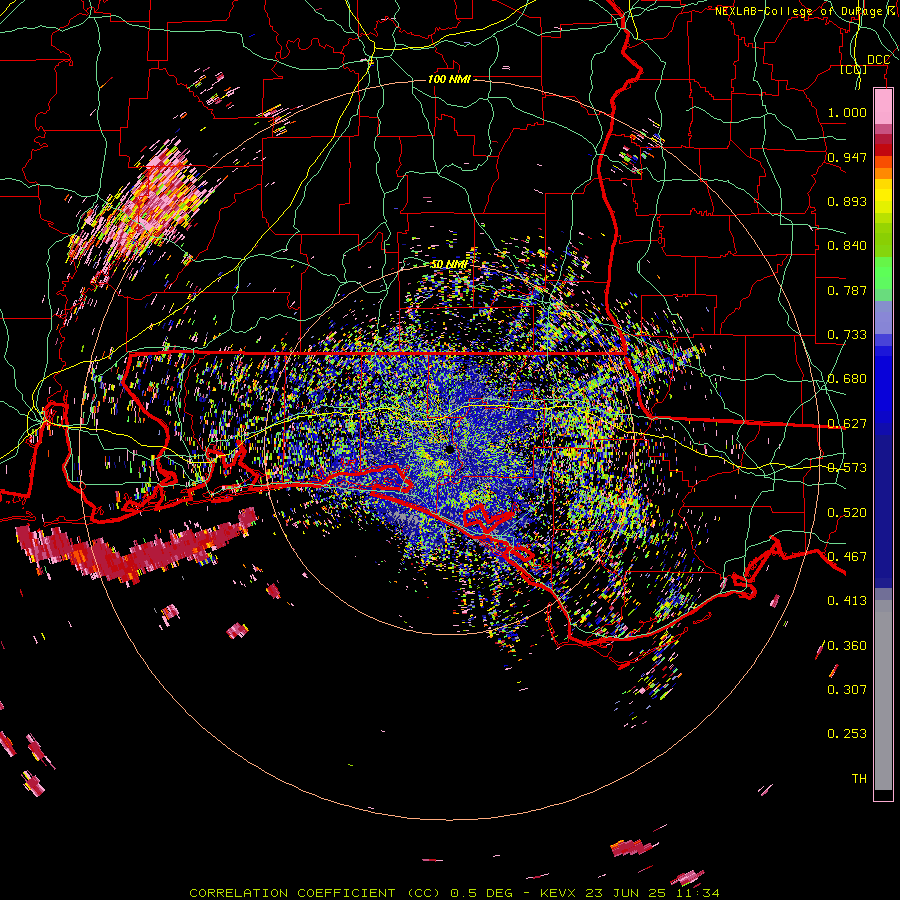Click the 0.947 color scale value
Screen dimensions: 900x900
(x=847, y=157)
